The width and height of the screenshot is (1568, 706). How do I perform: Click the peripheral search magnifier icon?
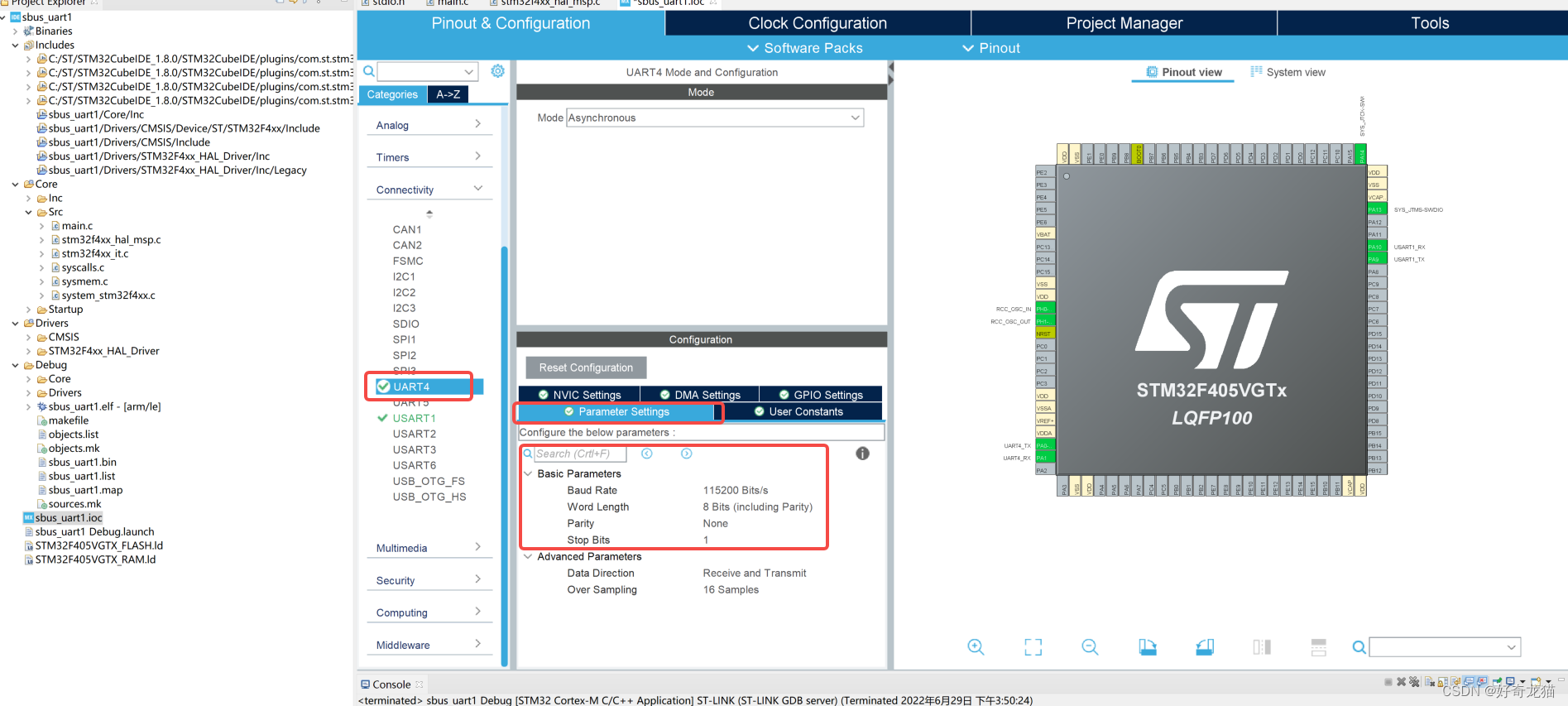369,71
